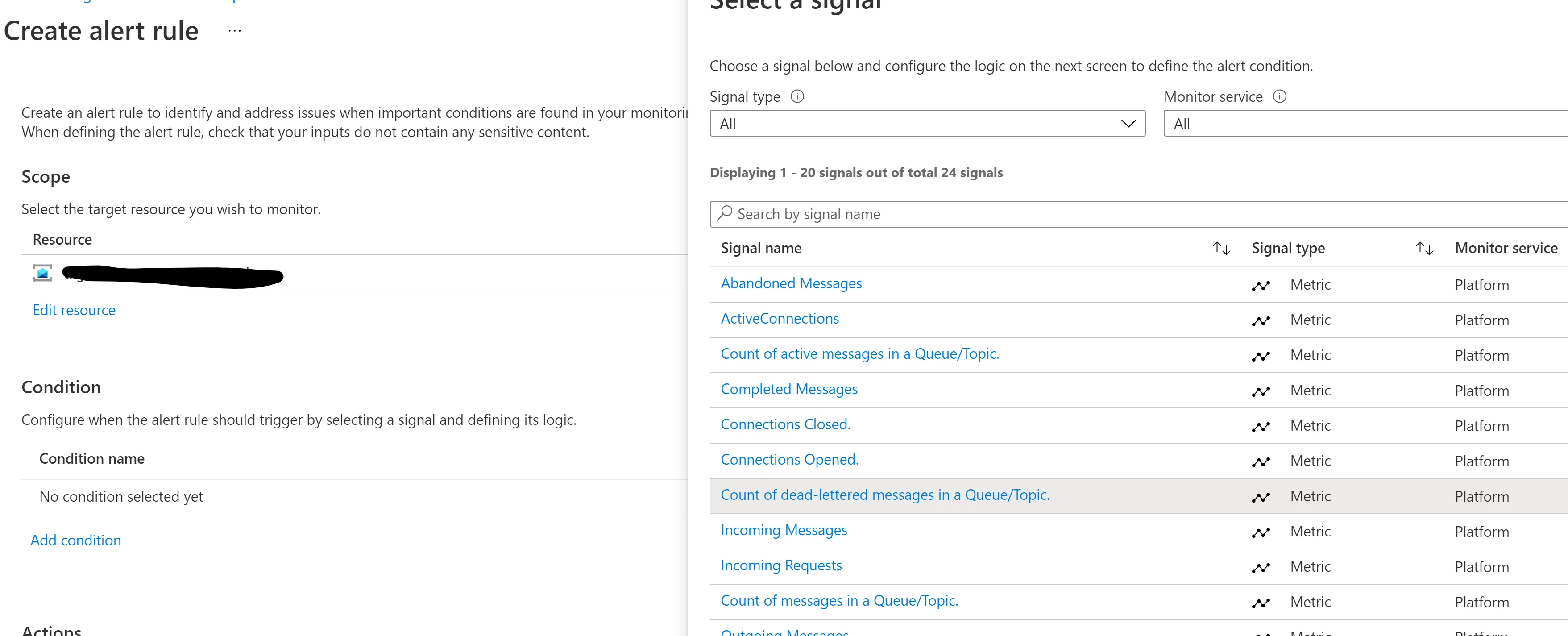Click the Service Bus resource icon

click(42, 273)
